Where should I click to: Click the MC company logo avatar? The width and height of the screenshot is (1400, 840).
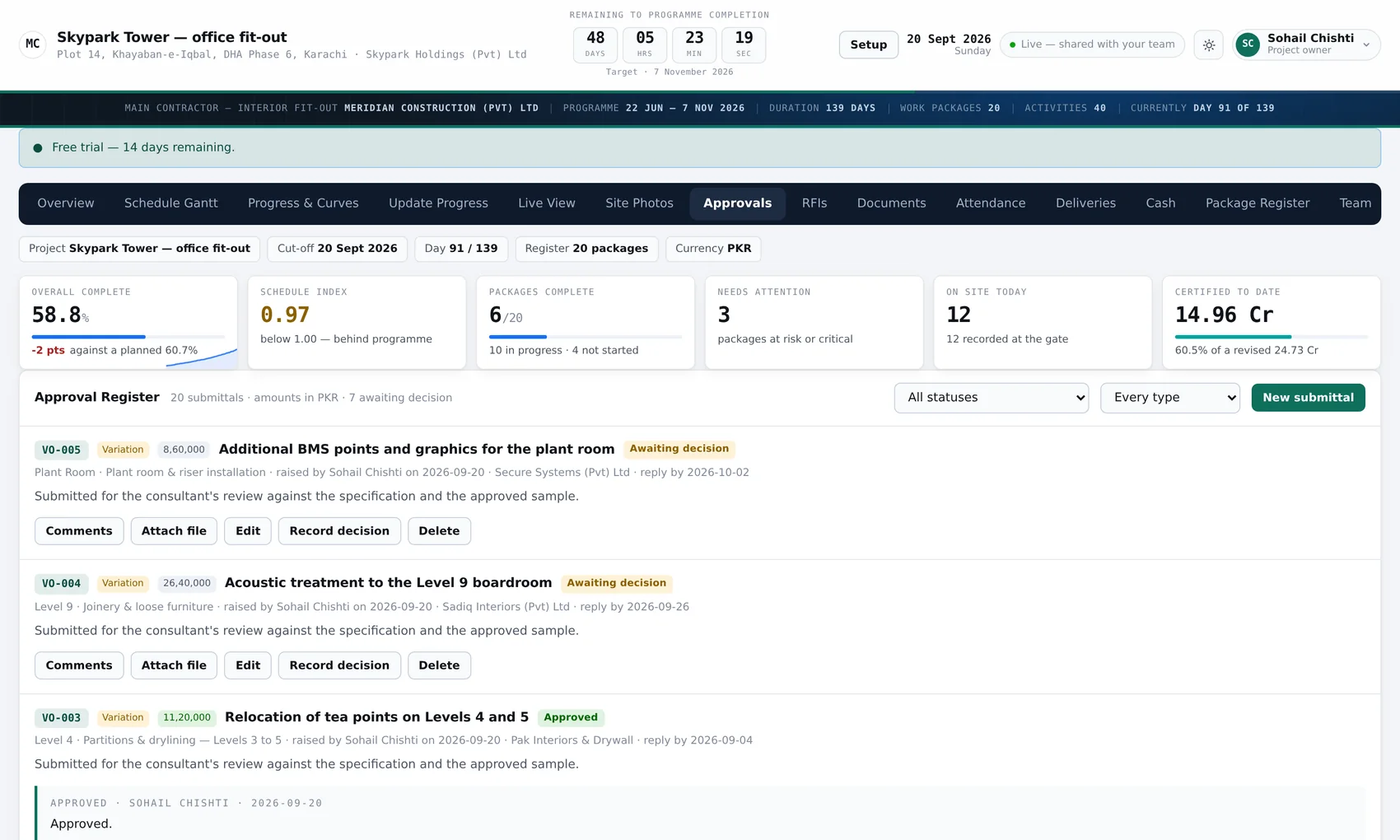[33, 44]
